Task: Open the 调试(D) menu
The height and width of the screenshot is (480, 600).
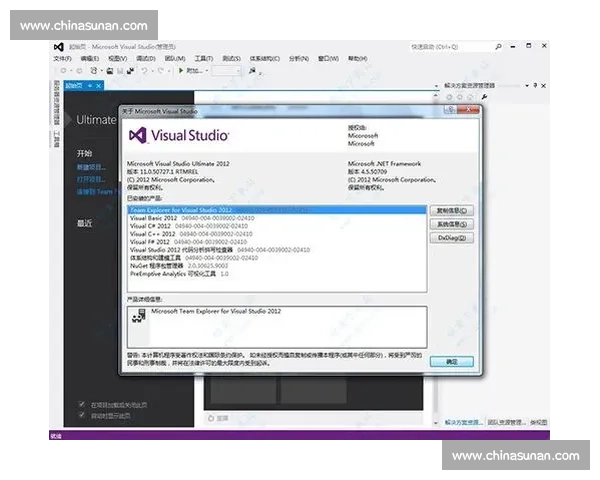Action: [x=146, y=59]
